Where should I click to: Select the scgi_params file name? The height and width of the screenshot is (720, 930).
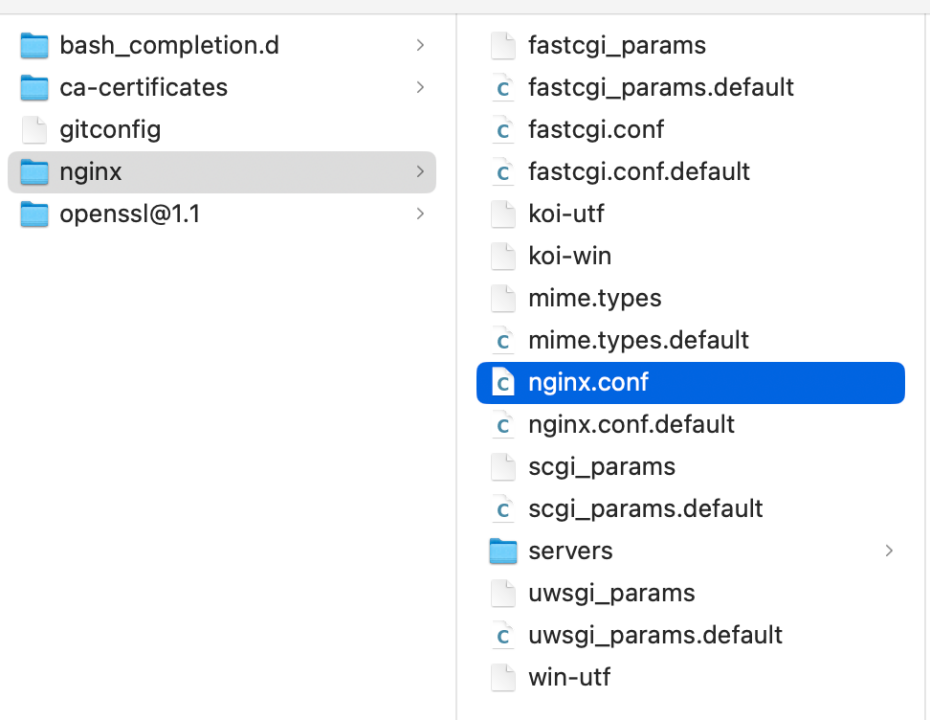(602, 467)
